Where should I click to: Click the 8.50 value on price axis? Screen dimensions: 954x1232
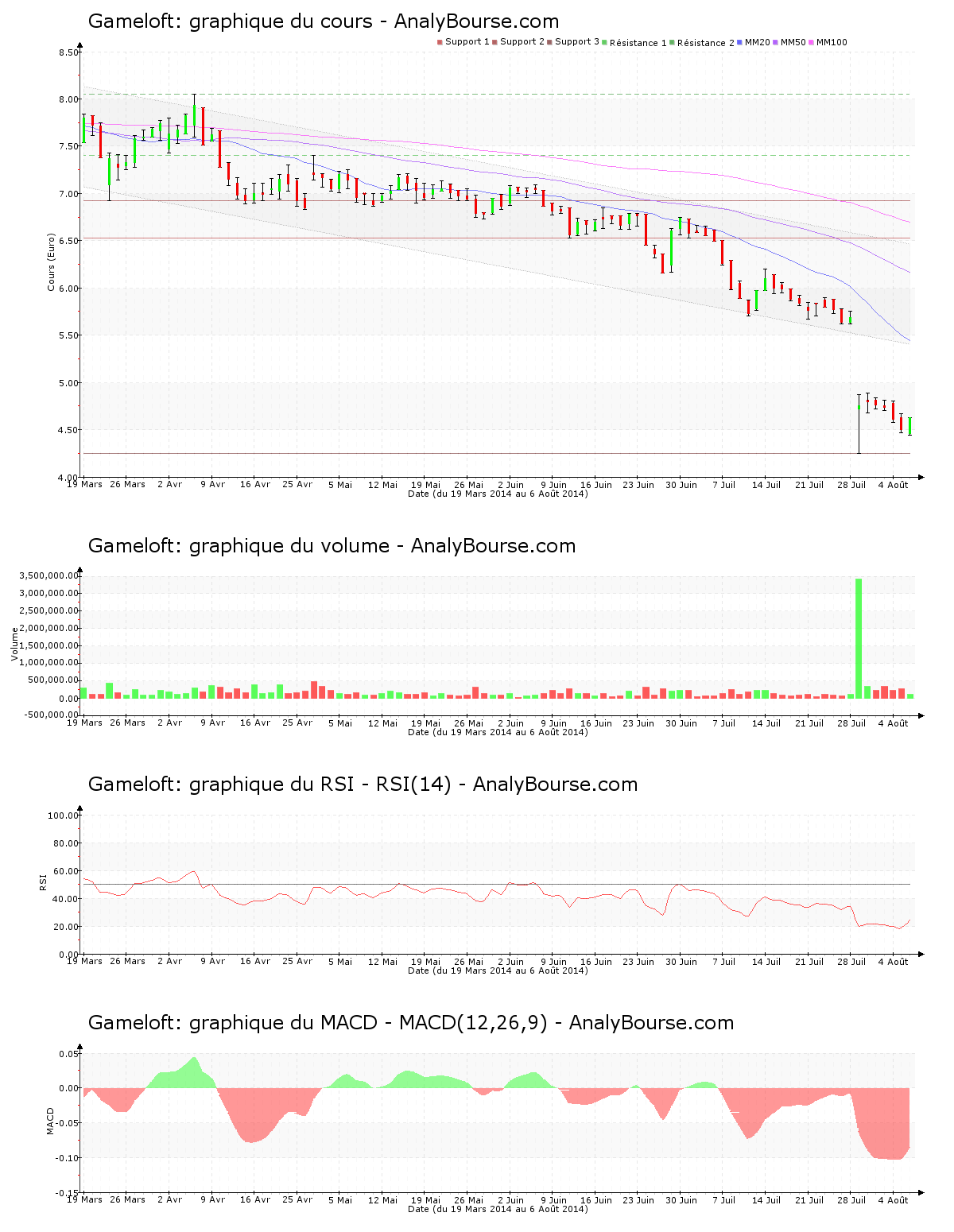click(x=68, y=53)
